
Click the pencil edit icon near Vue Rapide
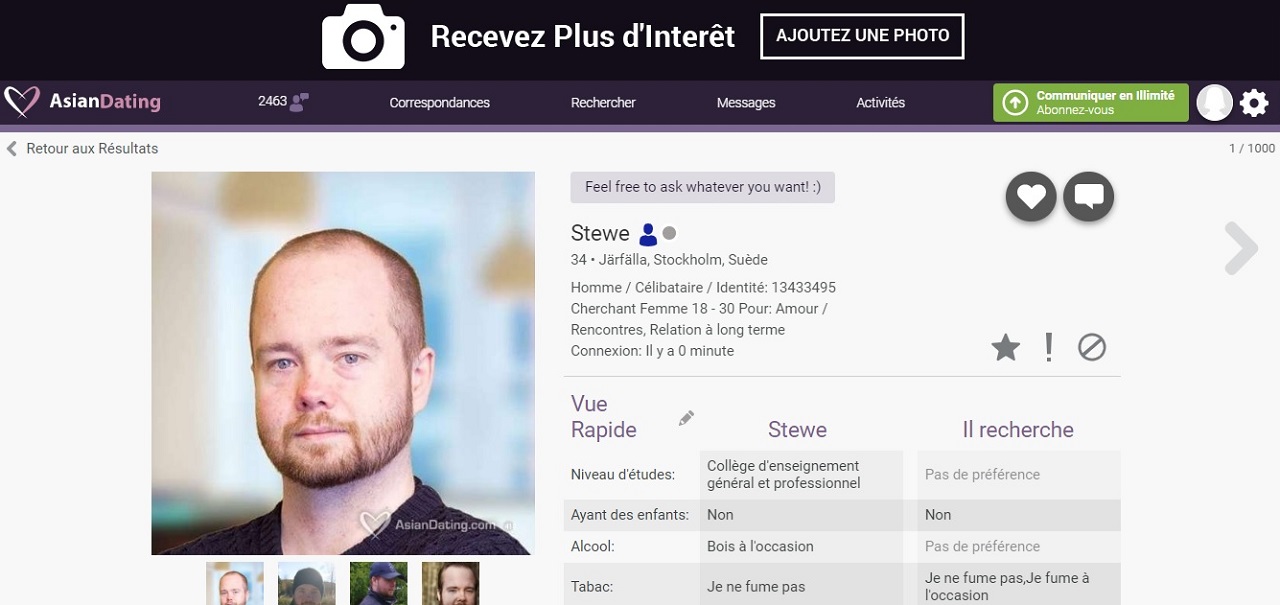pyautogui.click(x=686, y=418)
